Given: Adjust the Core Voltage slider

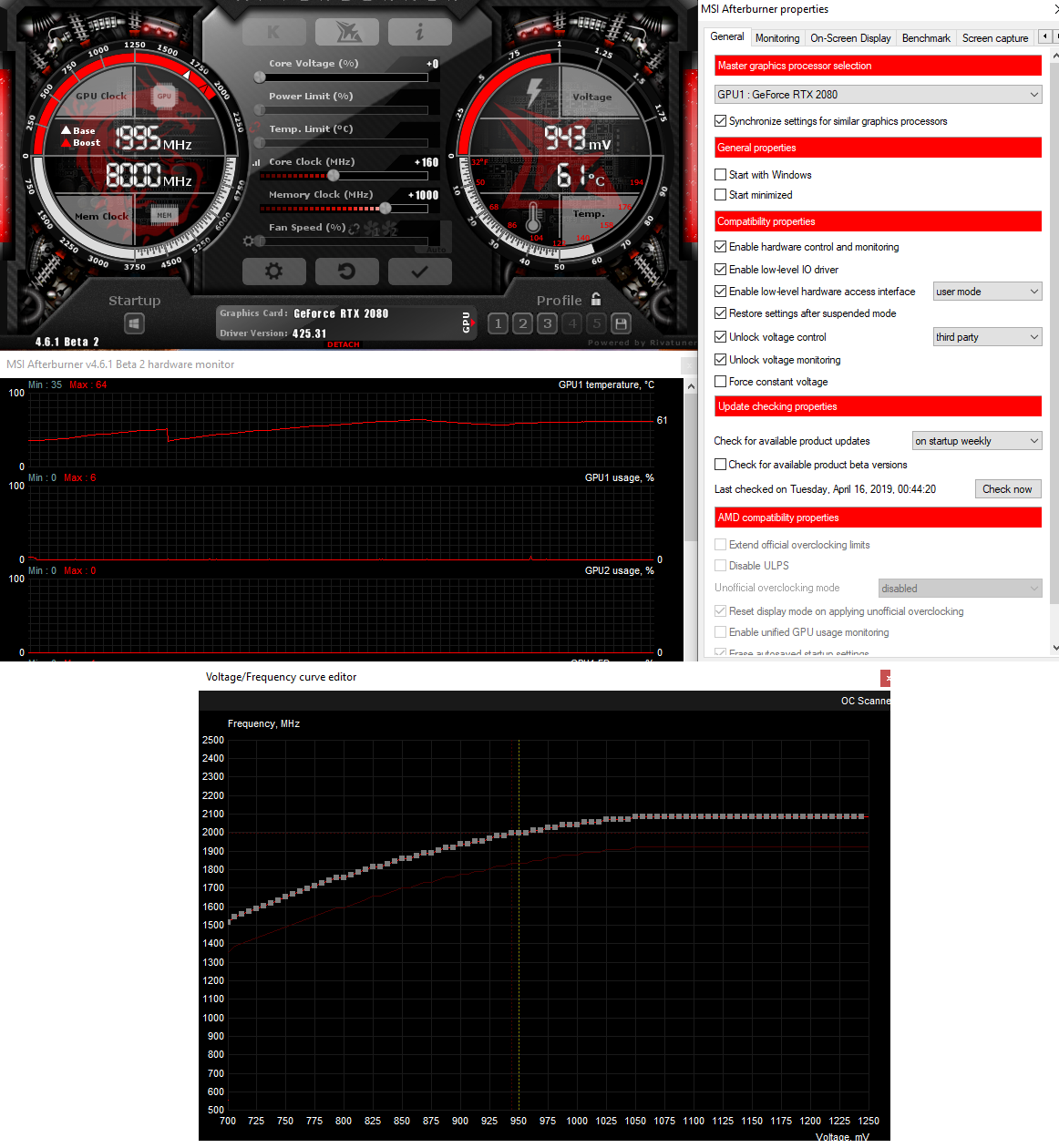Looking at the screenshot, I should coord(344,77).
